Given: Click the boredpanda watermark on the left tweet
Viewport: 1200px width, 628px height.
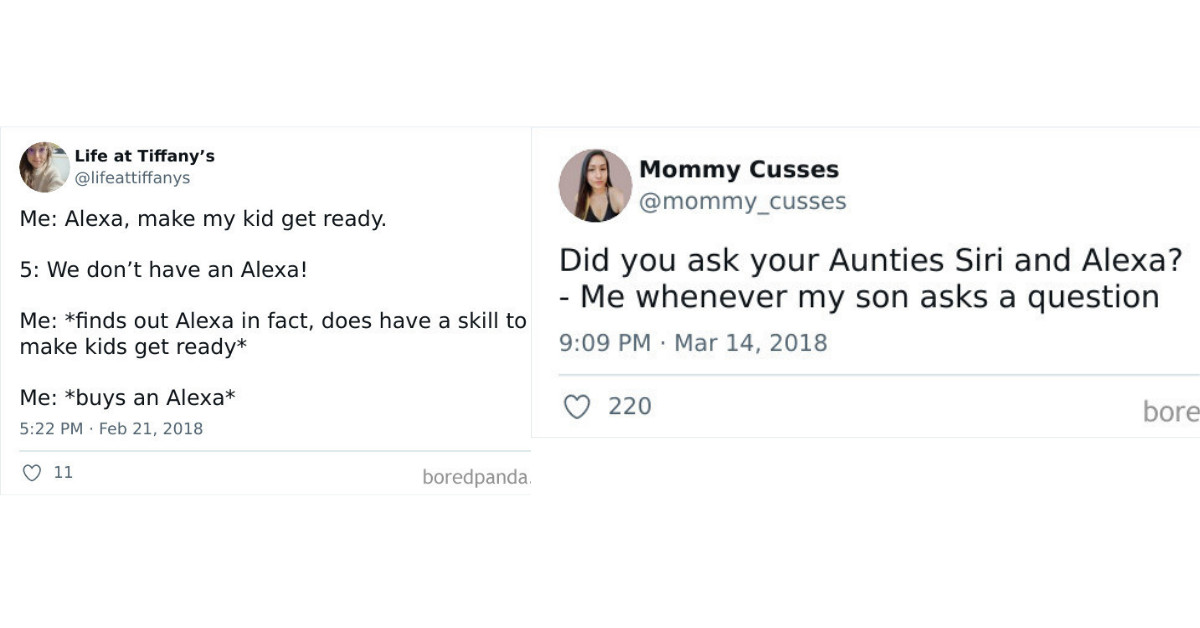Looking at the screenshot, I should [478, 478].
